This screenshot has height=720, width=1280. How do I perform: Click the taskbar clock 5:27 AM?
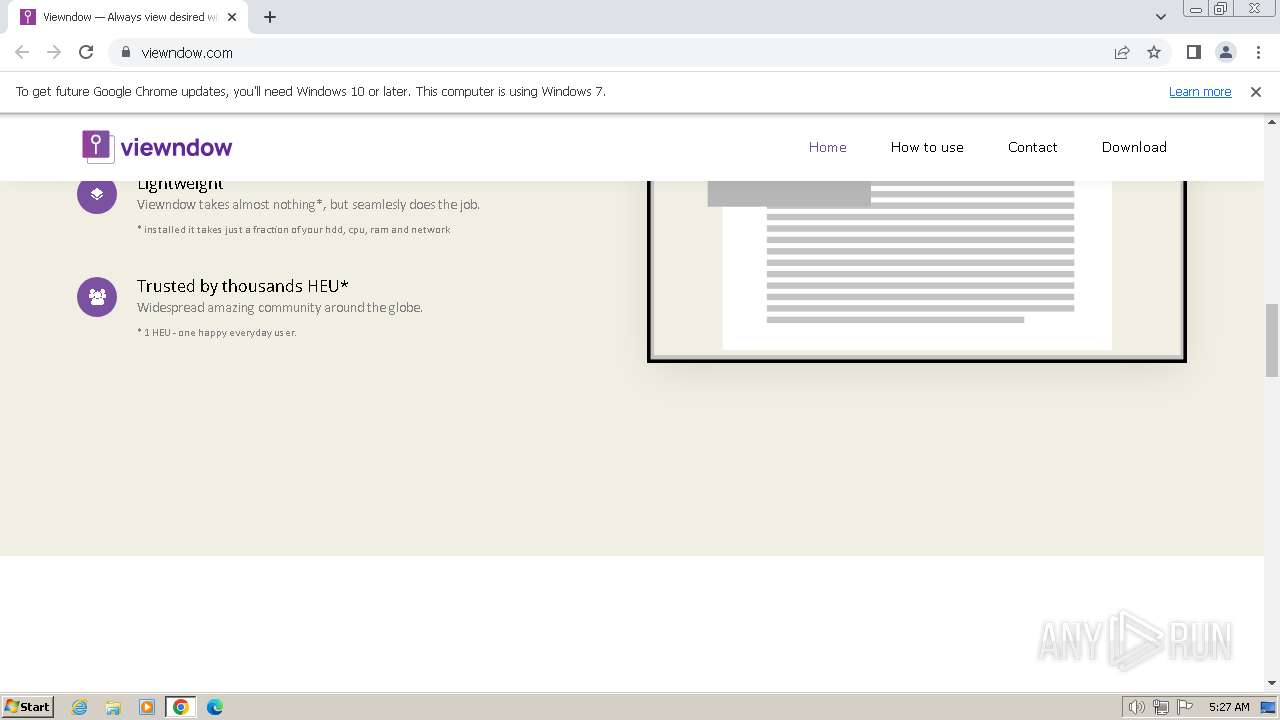pyautogui.click(x=1229, y=707)
